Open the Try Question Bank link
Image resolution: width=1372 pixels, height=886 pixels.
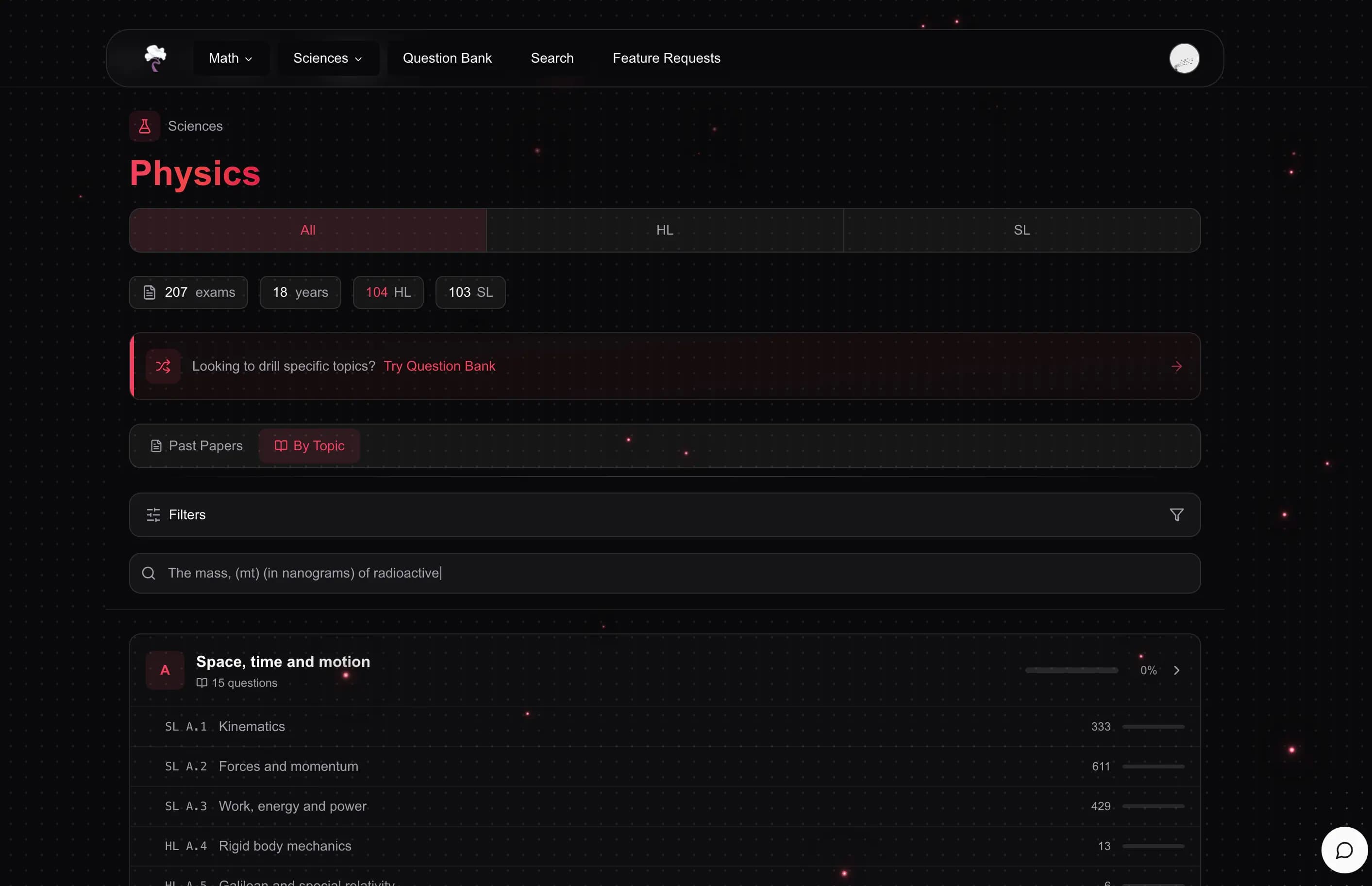pos(439,366)
